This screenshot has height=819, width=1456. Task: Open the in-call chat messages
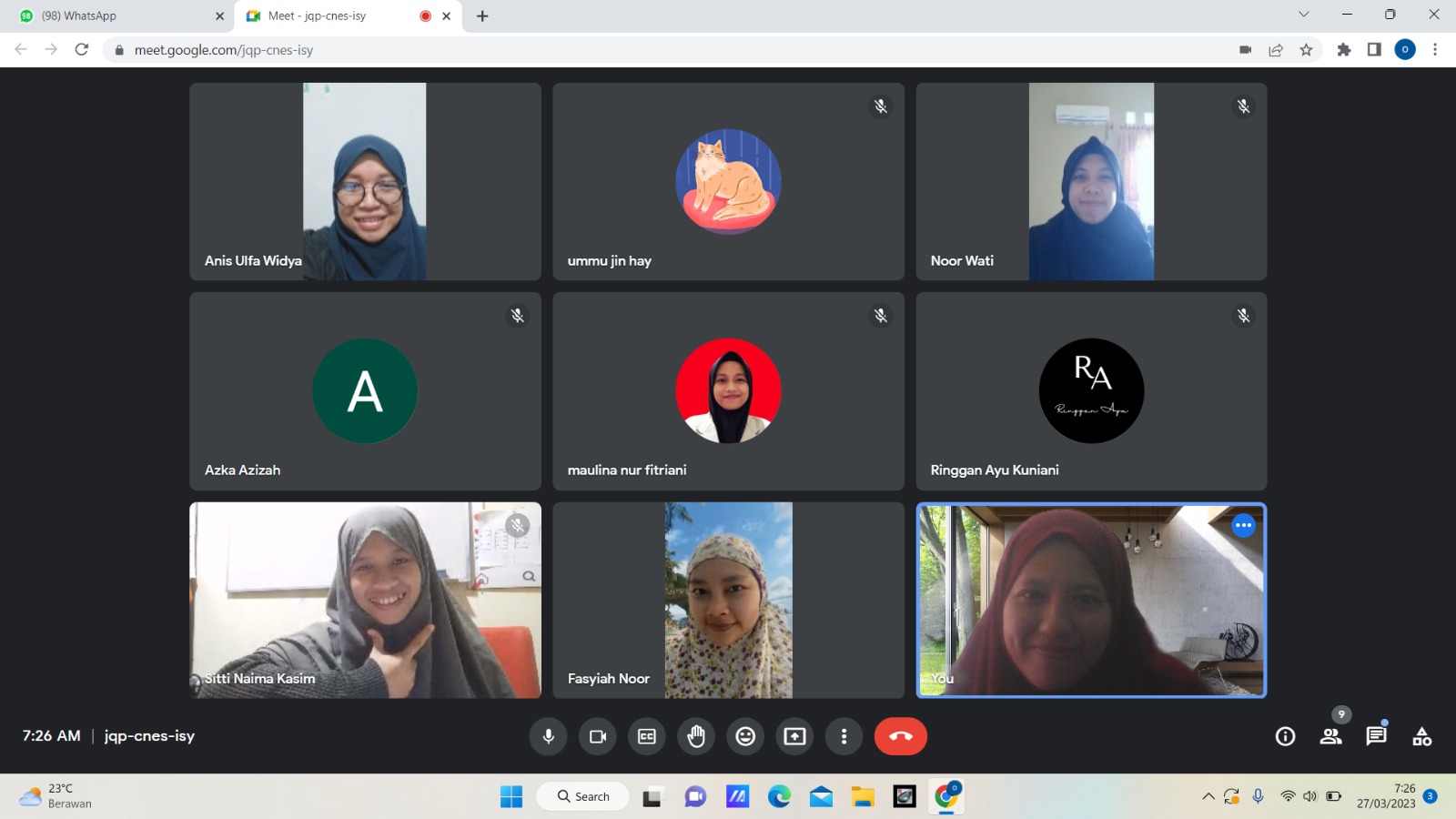(1376, 736)
